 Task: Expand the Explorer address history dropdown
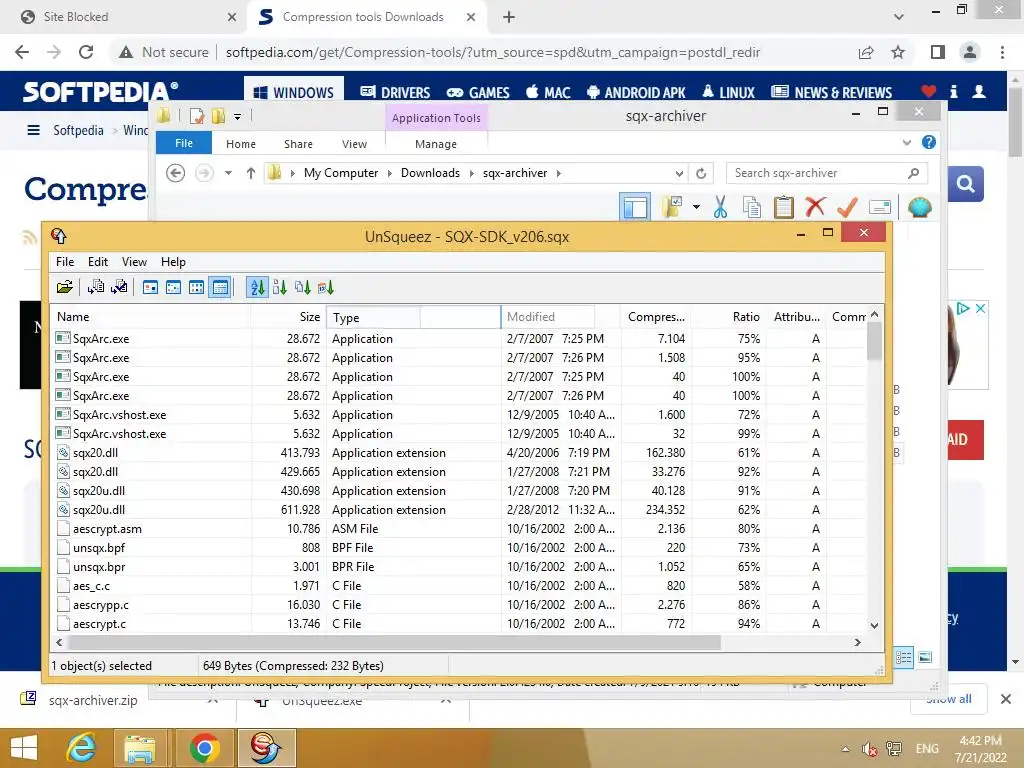point(679,173)
